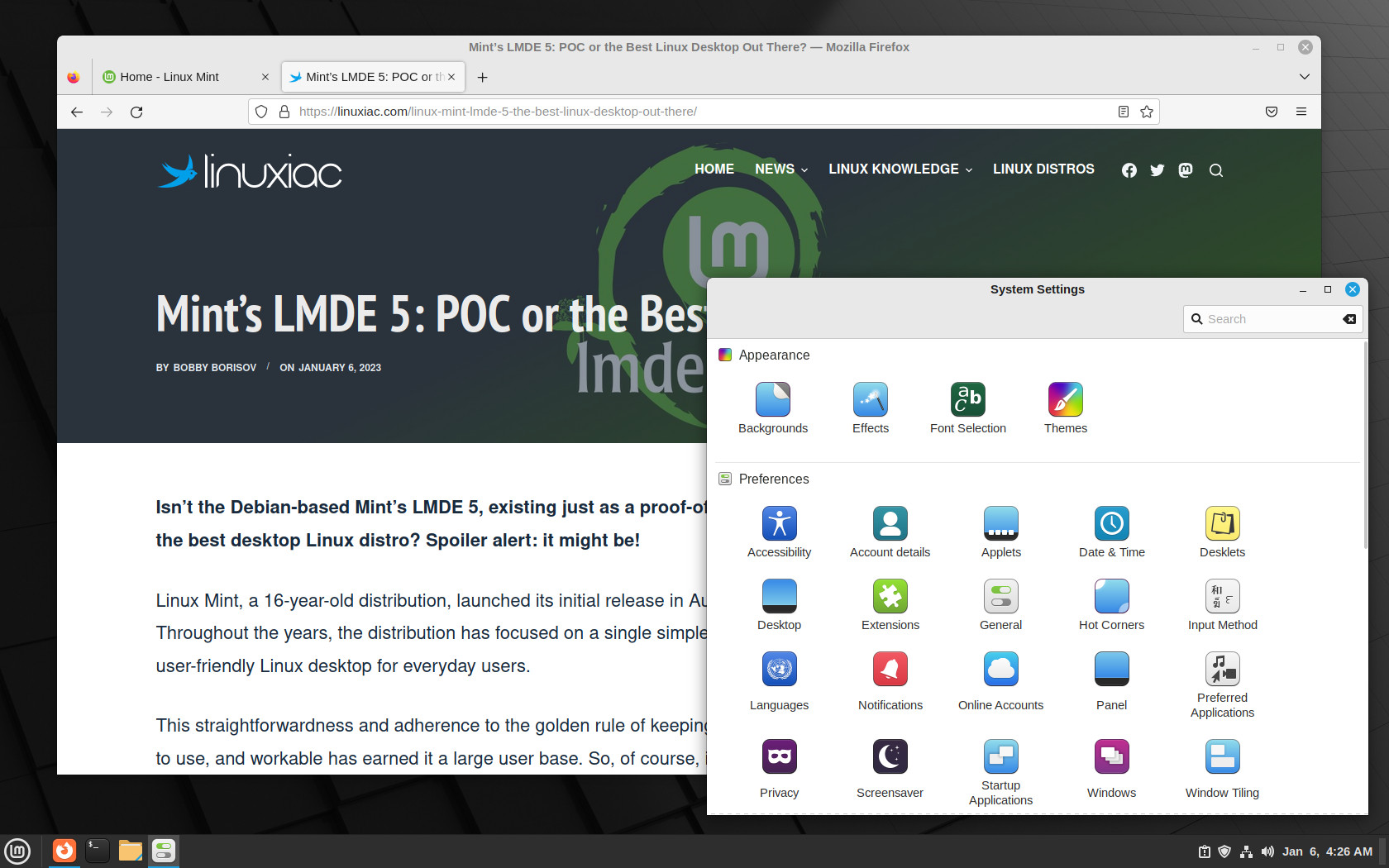Open Extensions settings

[890, 605]
